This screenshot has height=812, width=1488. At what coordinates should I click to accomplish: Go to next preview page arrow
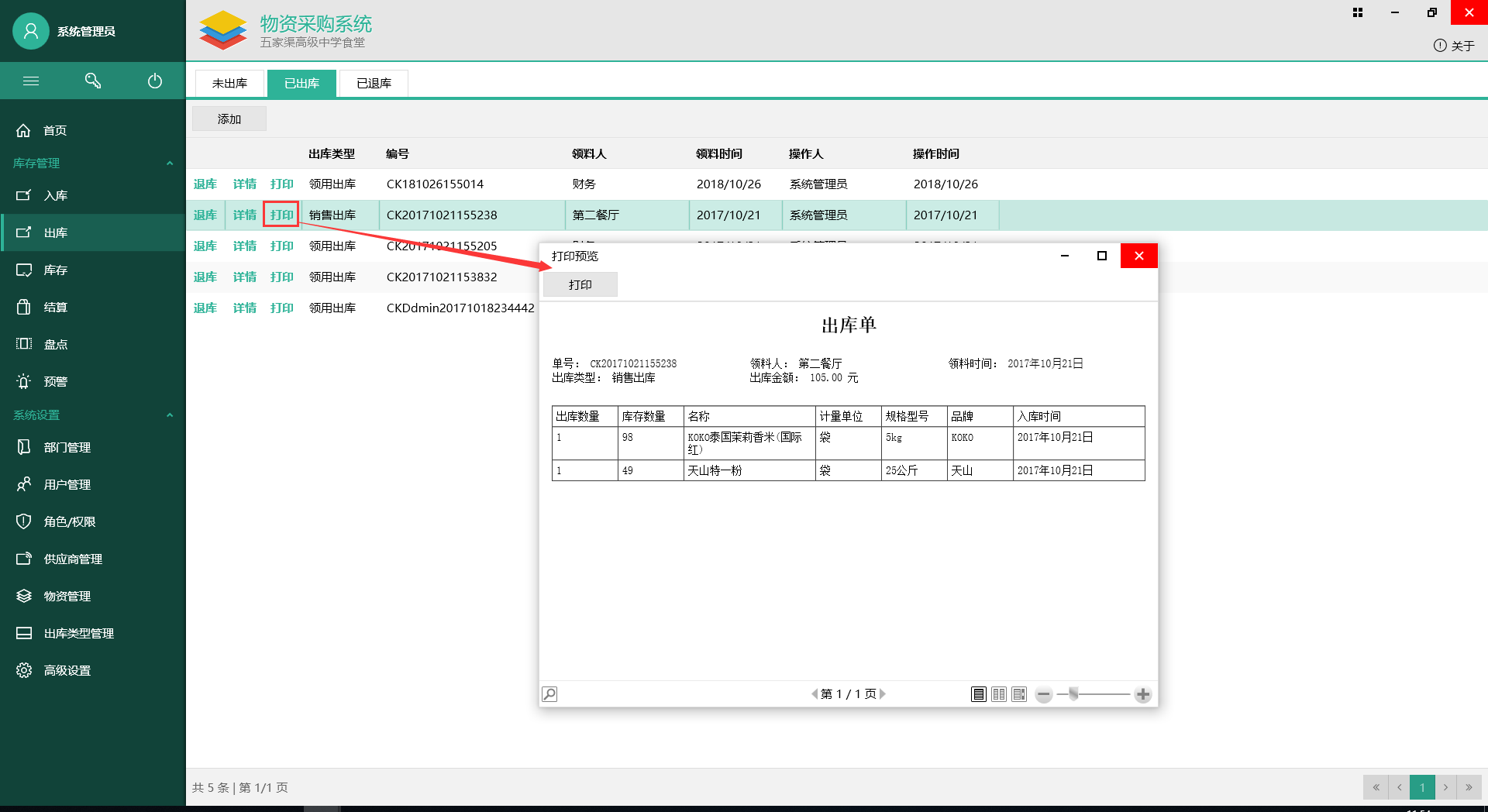tap(883, 694)
